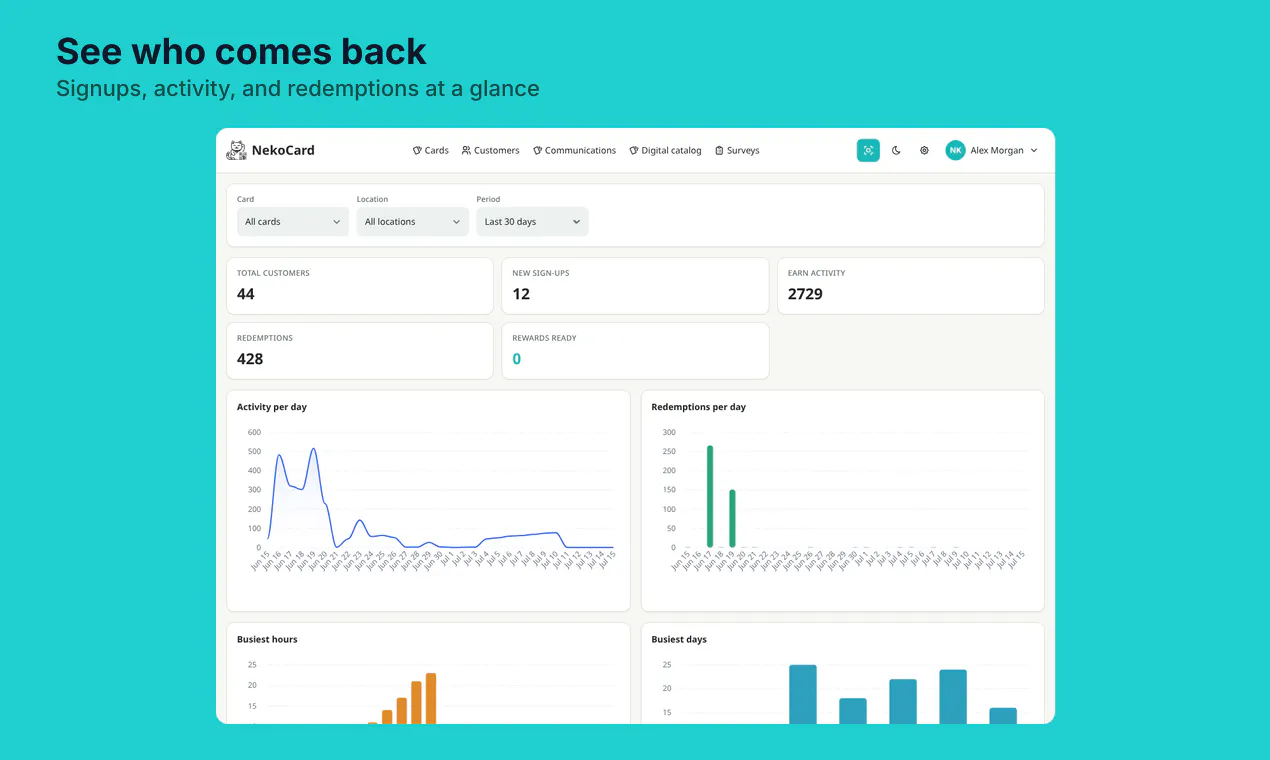Image resolution: width=1270 pixels, height=760 pixels.
Task: Click the account menu chevron
Action: pyautogui.click(x=1034, y=150)
